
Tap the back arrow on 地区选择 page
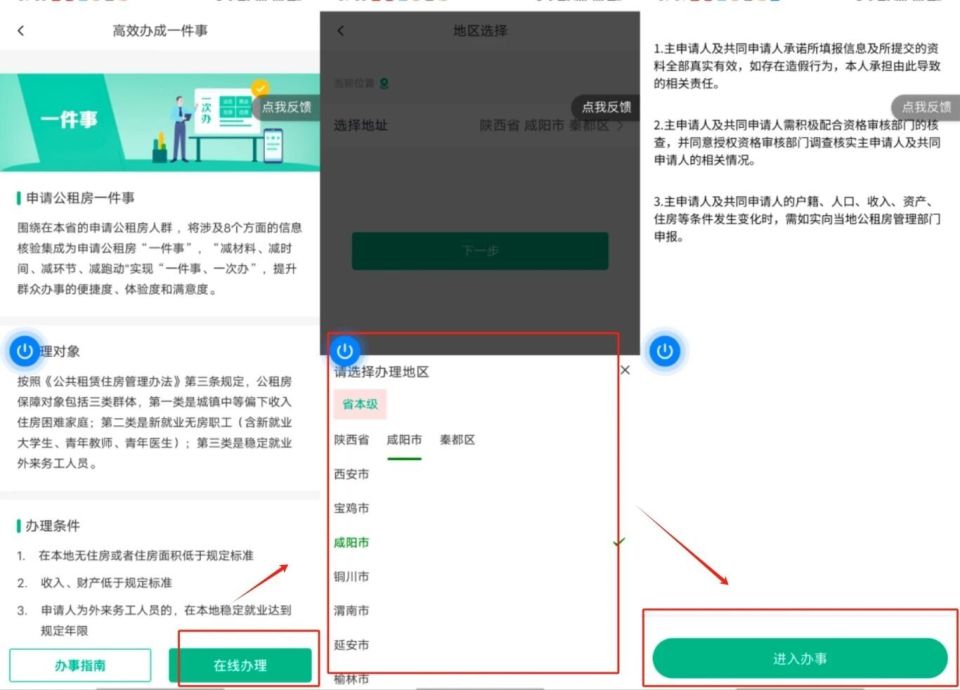pos(340,31)
